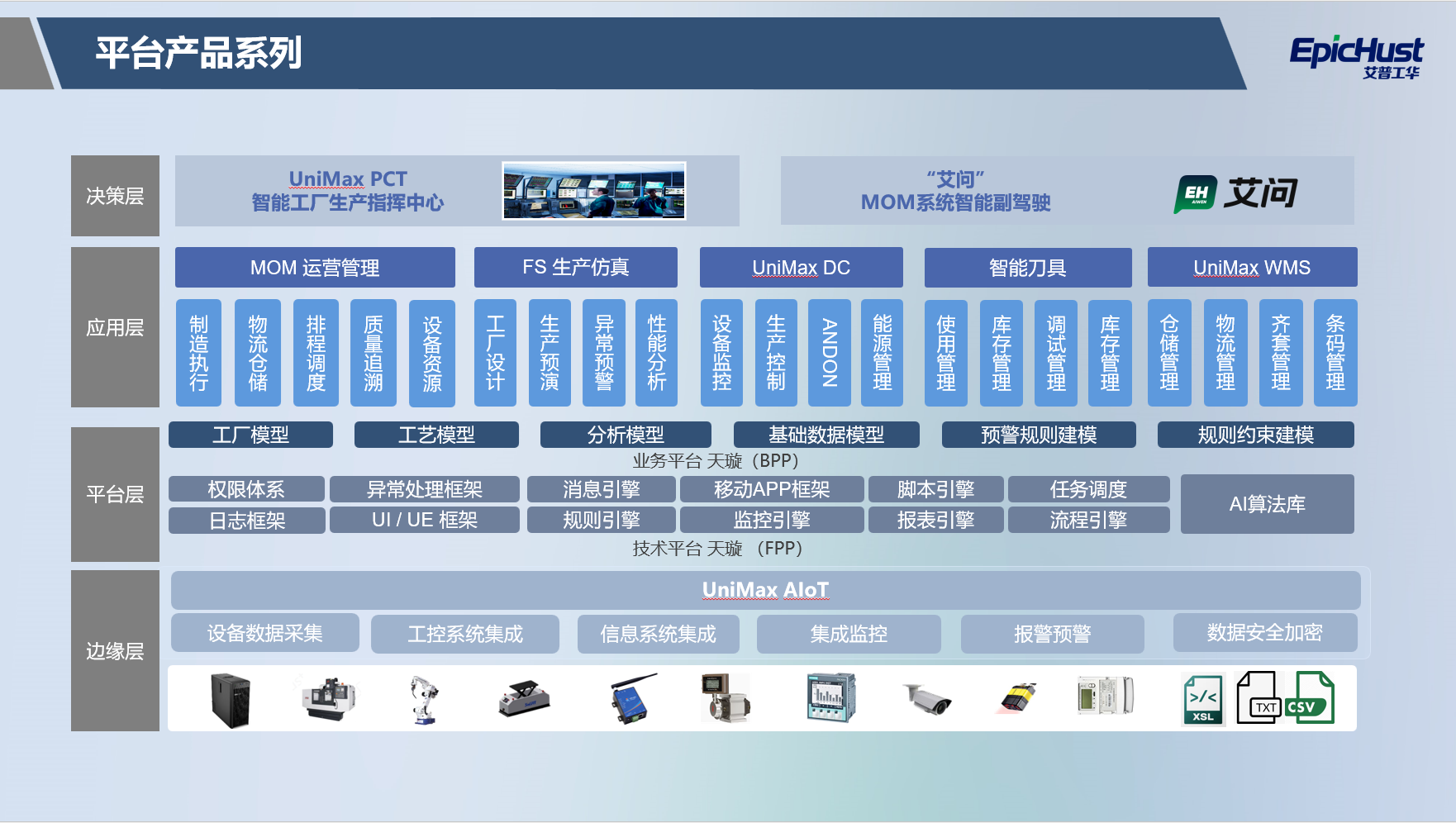The width and height of the screenshot is (1456, 823).
Task: Select the flow meter device image
Action: coord(726,698)
